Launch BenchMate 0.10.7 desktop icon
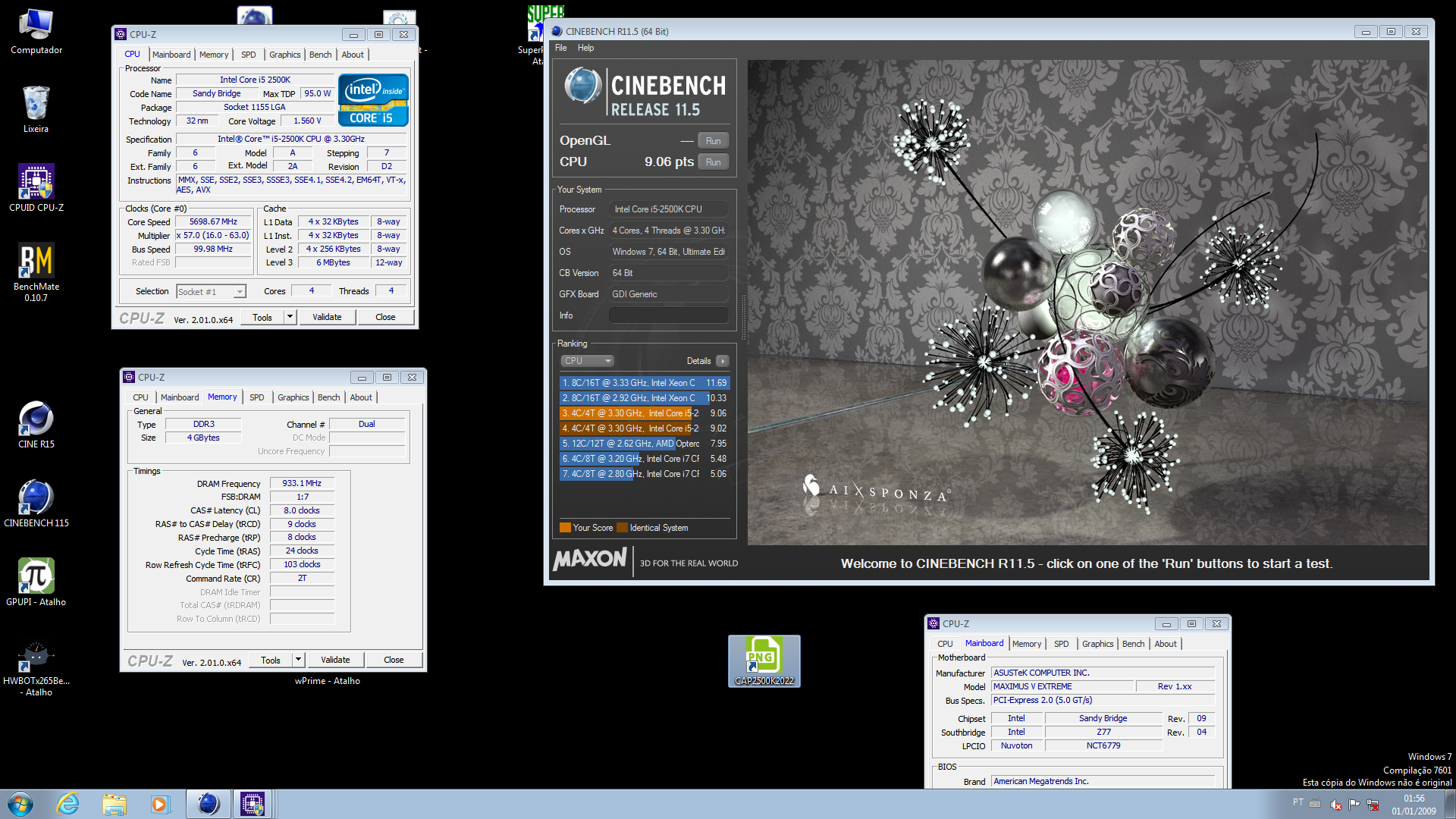Image resolution: width=1456 pixels, height=819 pixels. (36, 271)
